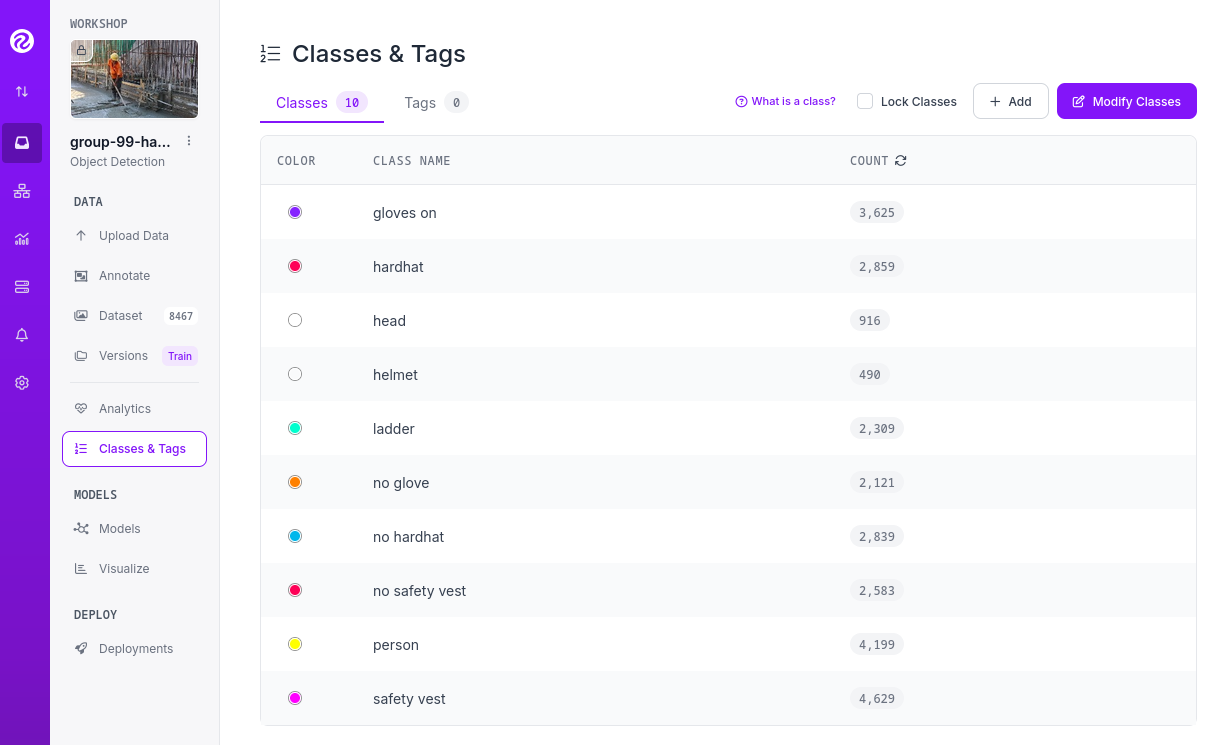Screen dimensions: 1216x745
Task: Open Upload Data in sidebar
Action: click(x=134, y=236)
